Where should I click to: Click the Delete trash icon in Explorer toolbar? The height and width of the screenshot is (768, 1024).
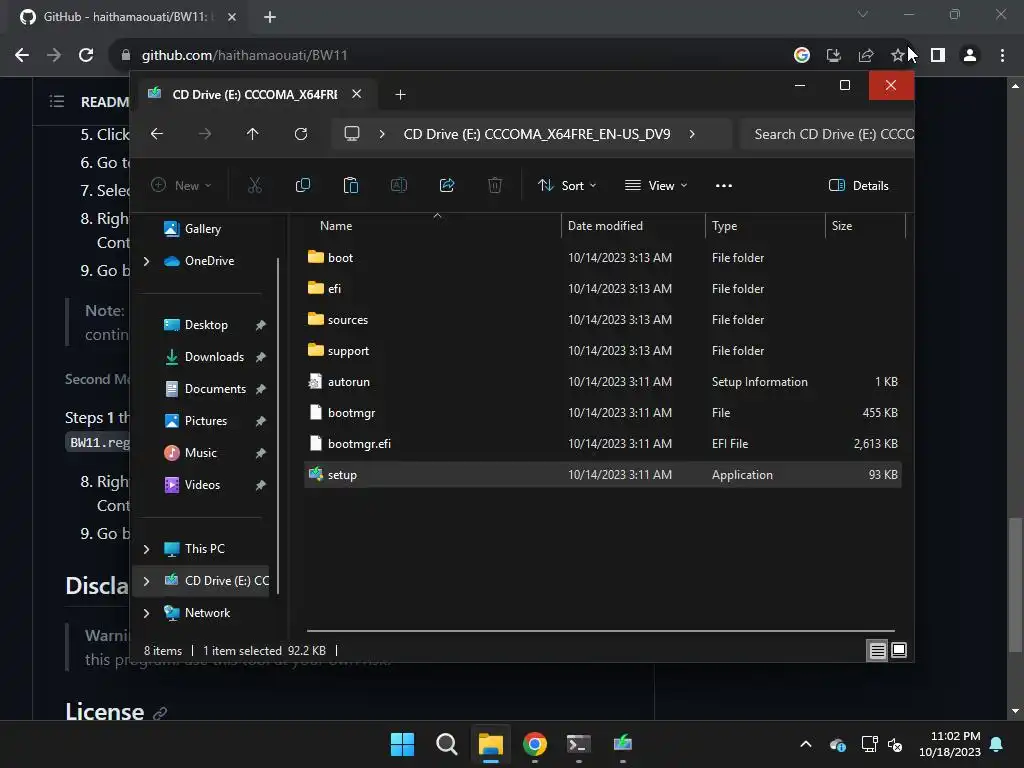pyautogui.click(x=495, y=185)
